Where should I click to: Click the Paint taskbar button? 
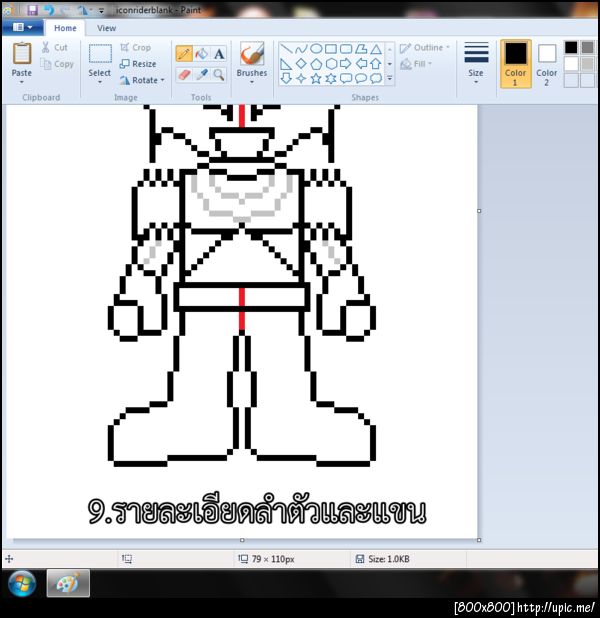click(x=68, y=583)
